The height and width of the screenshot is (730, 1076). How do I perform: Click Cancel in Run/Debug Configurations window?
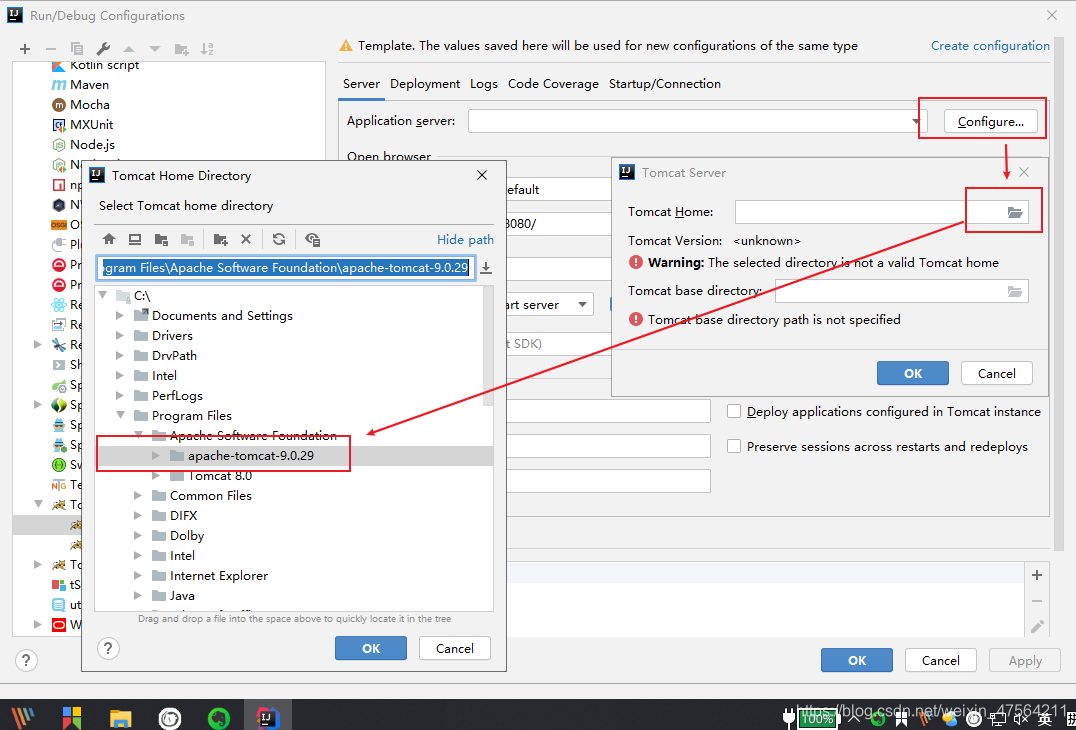(x=940, y=660)
